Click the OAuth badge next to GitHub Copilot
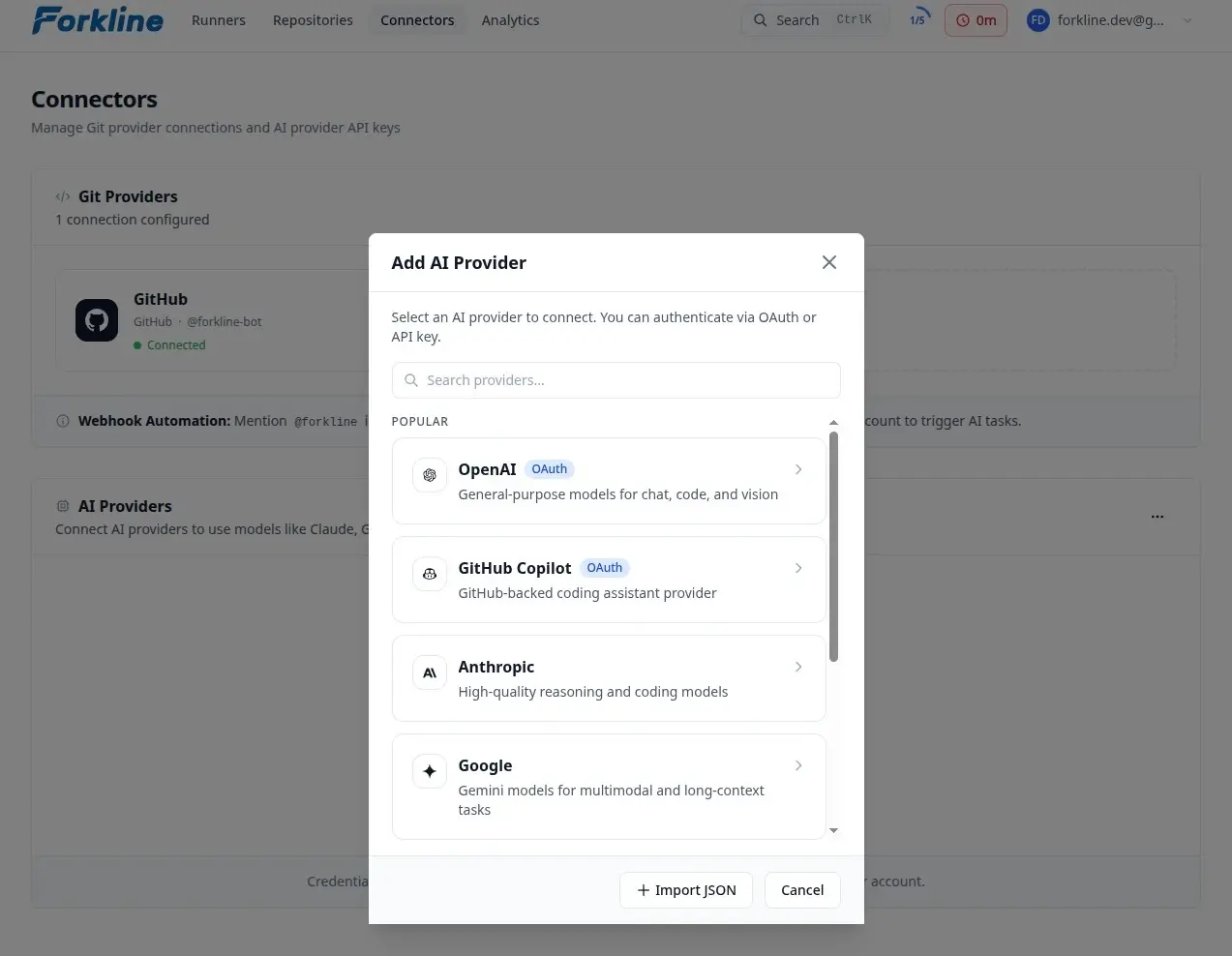Viewport: 1232px width, 956px height. click(x=605, y=568)
